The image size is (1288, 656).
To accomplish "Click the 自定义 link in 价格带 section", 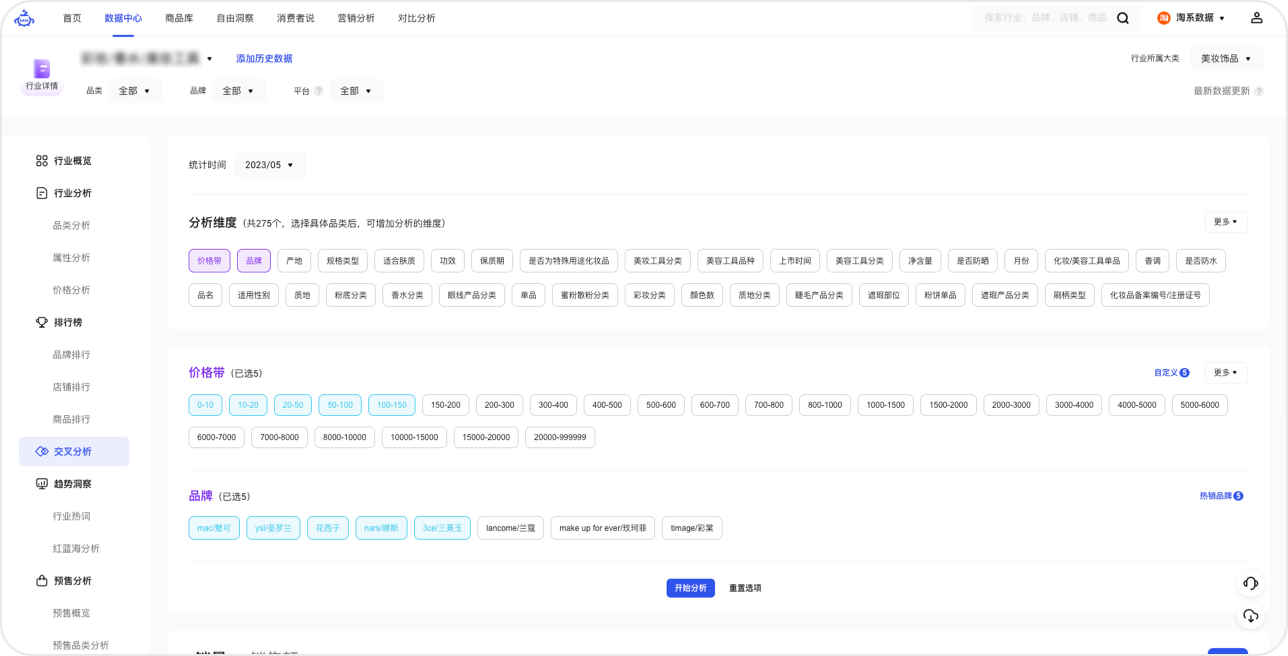I will pos(1171,373).
